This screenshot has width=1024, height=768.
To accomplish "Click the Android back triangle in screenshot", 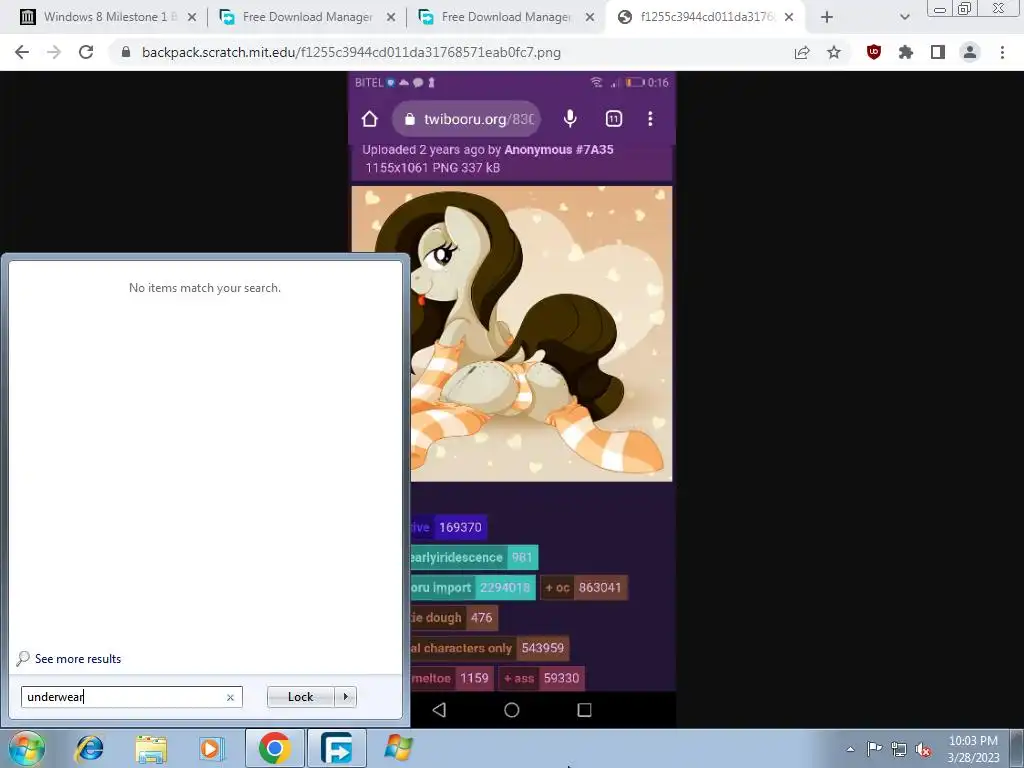I will click(440, 710).
